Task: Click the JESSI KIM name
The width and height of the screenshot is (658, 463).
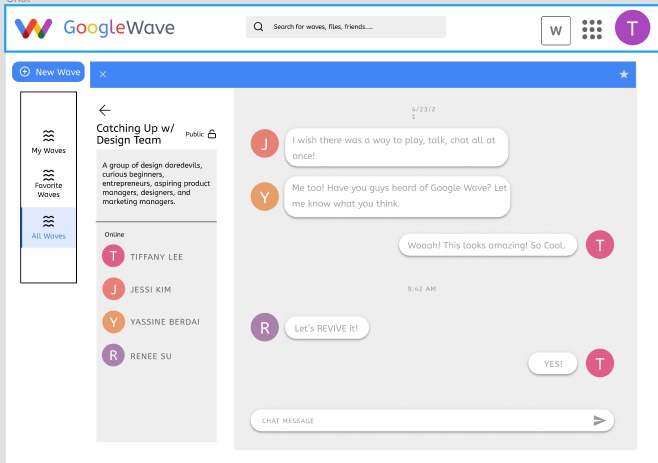Action: pyautogui.click(x=151, y=290)
